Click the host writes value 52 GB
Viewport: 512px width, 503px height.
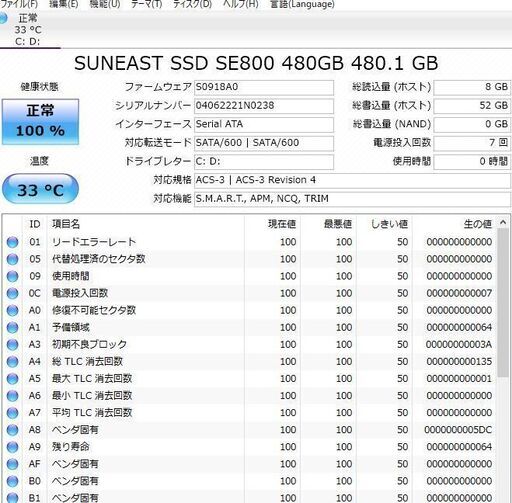(x=472, y=106)
